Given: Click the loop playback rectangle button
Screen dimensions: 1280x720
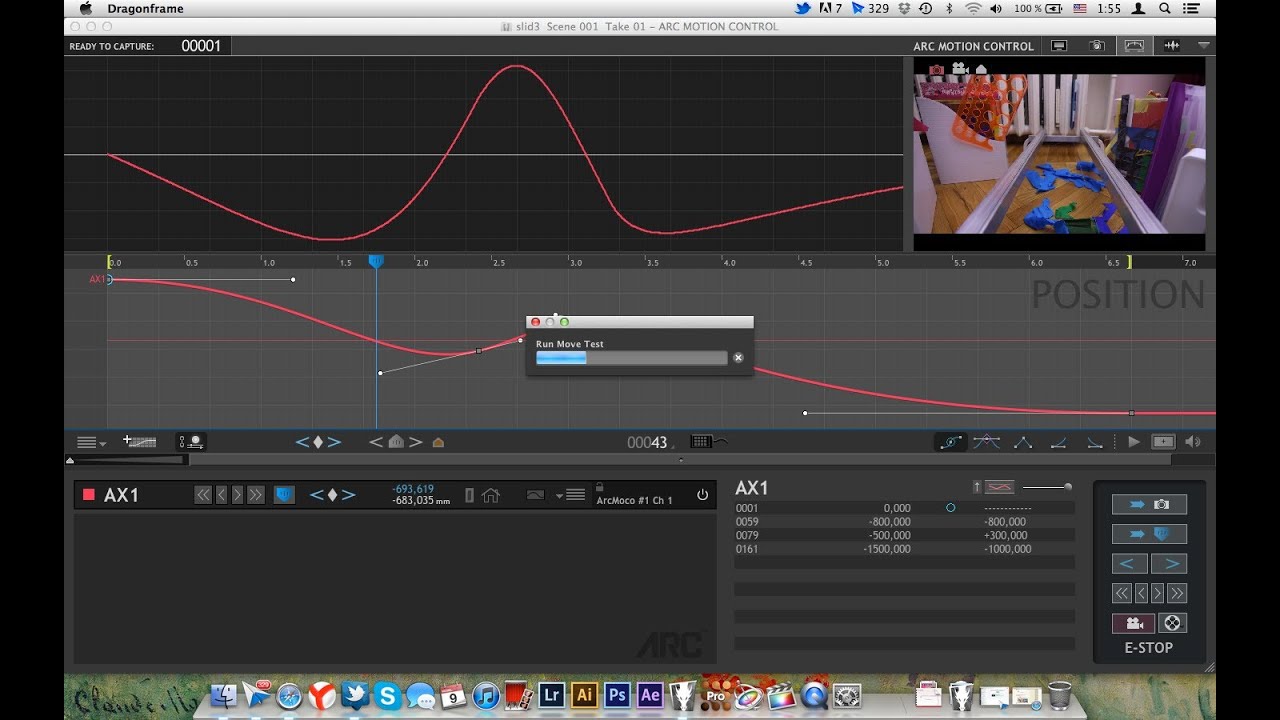Looking at the screenshot, I should (x=1163, y=441).
